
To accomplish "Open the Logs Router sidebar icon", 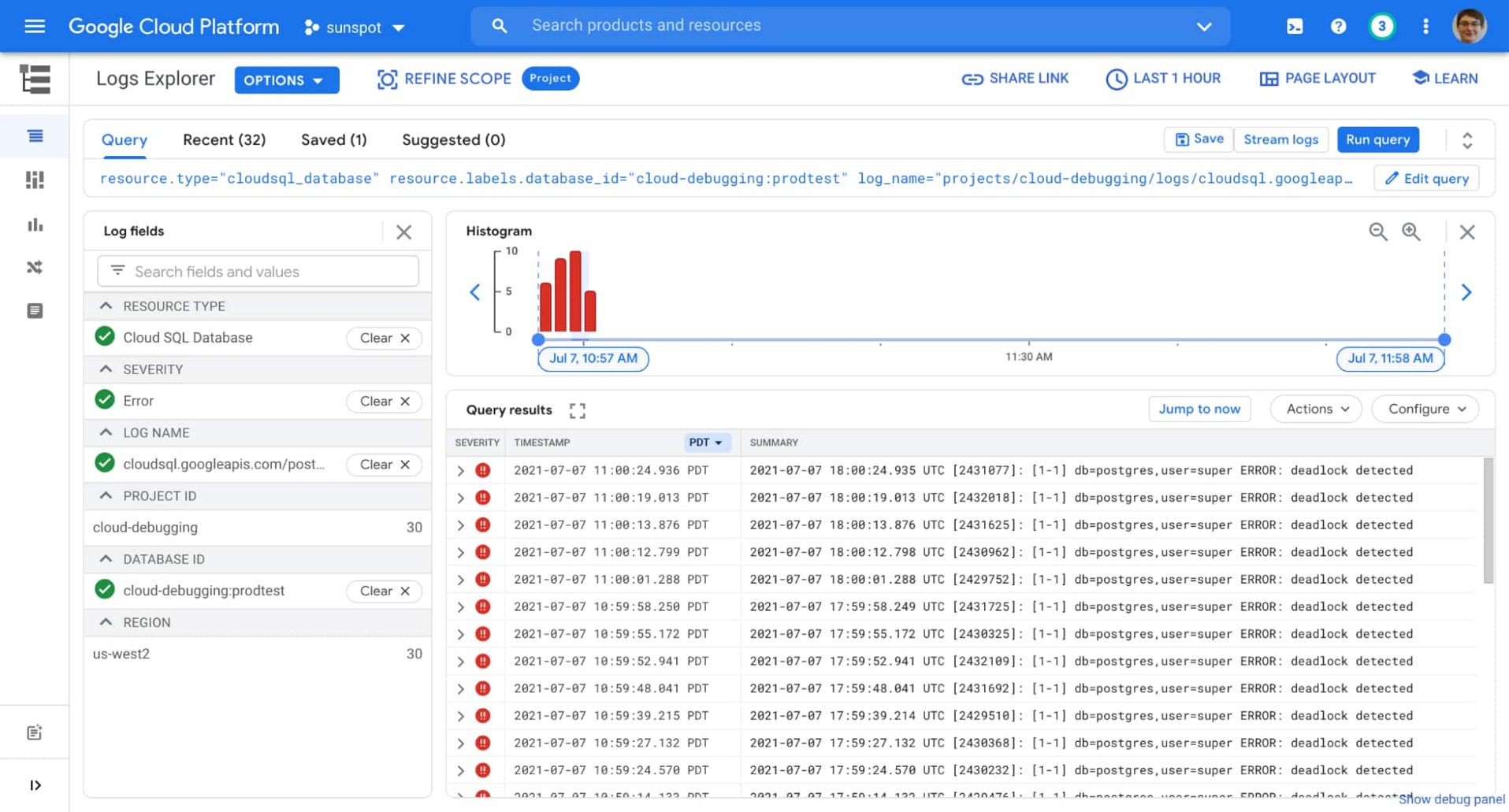I will (35, 267).
